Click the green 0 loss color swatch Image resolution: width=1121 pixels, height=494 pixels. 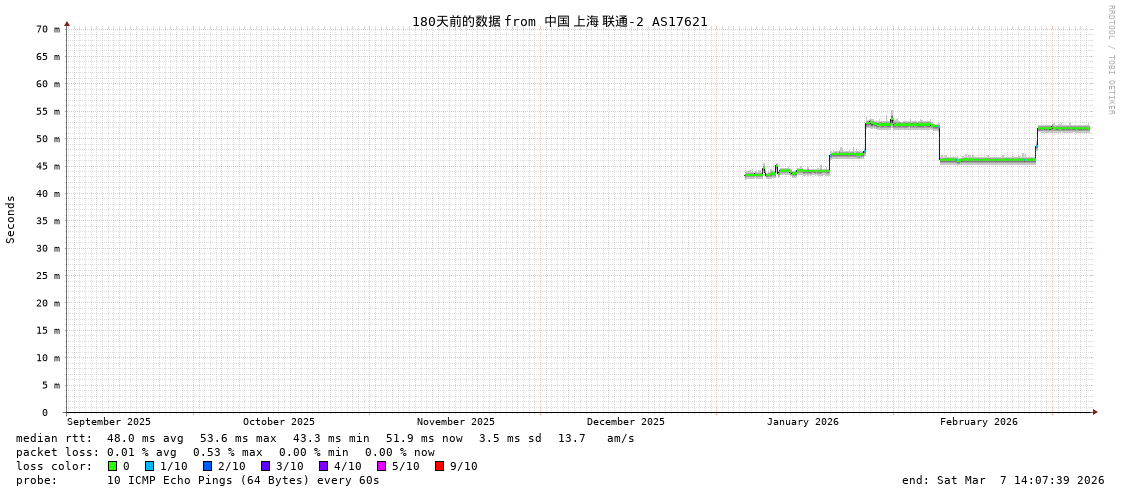click(x=113, y=466)
